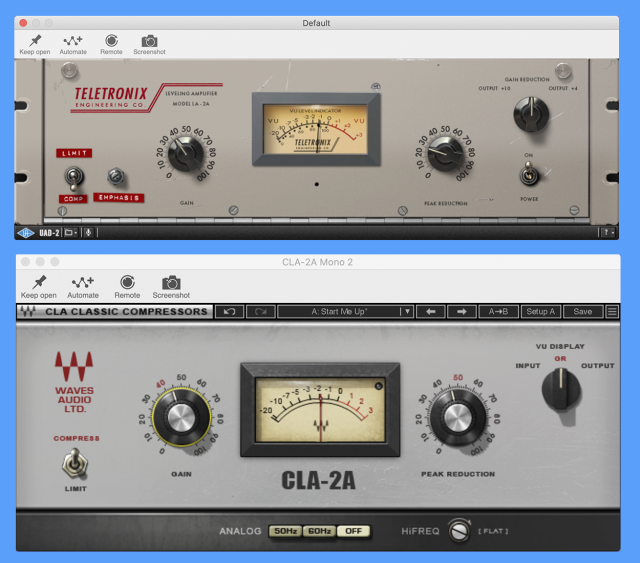Click the CLA-2A Gain knob

click(x=182, y=418)
